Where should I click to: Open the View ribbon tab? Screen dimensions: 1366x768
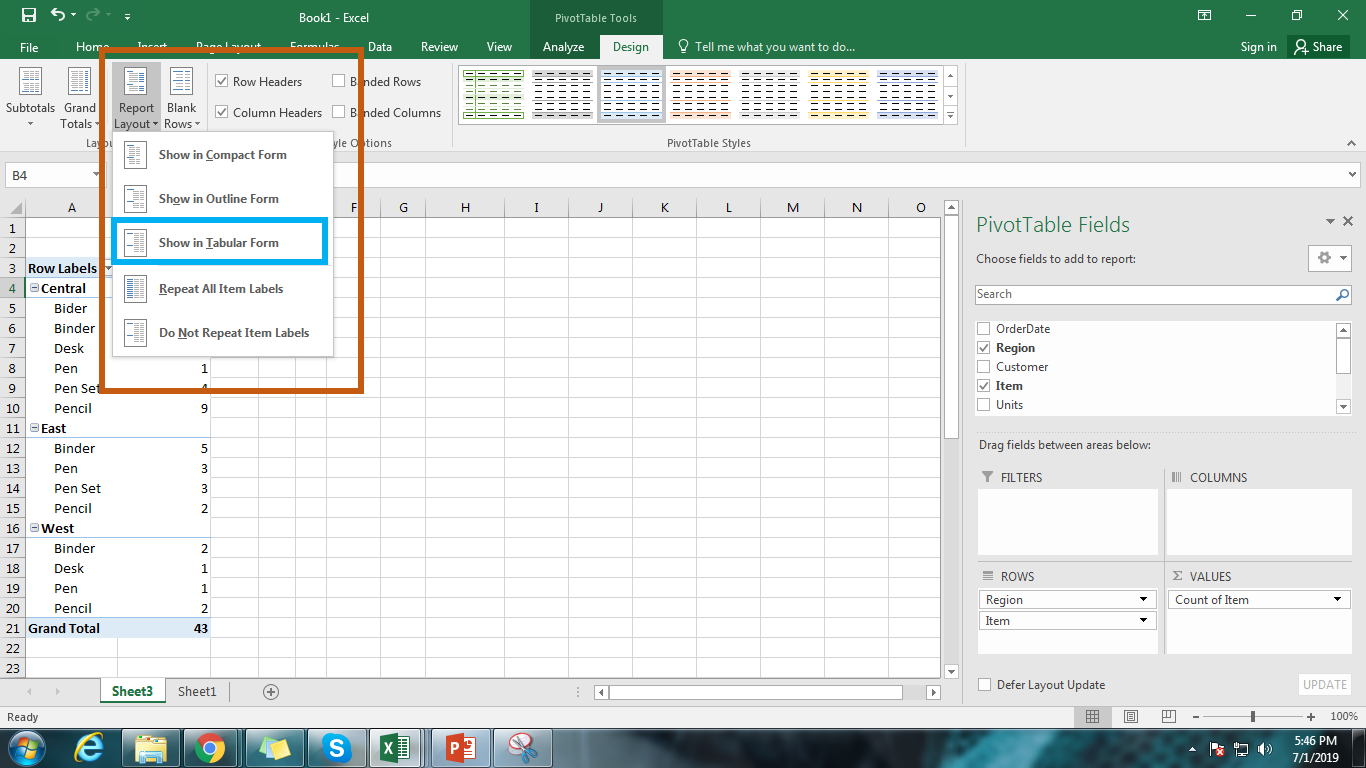click(499, 47)
